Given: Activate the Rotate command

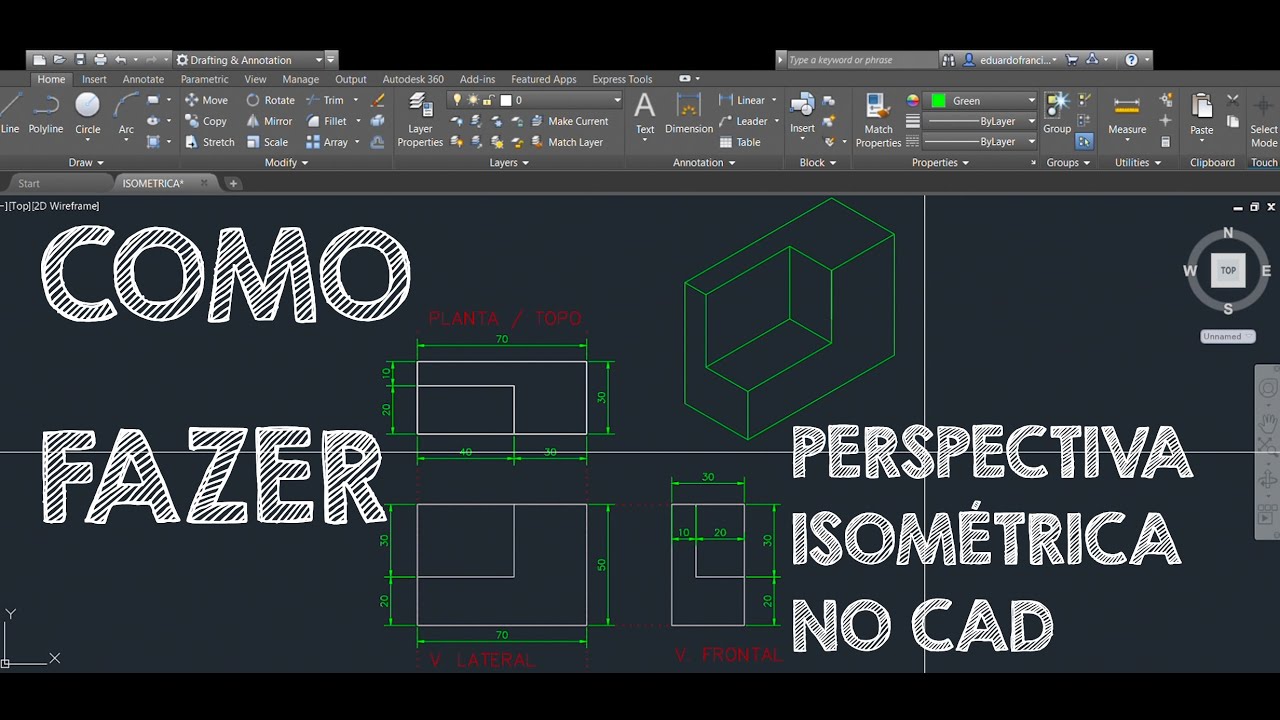Looking at the screenshot, I should coord(270,100).
